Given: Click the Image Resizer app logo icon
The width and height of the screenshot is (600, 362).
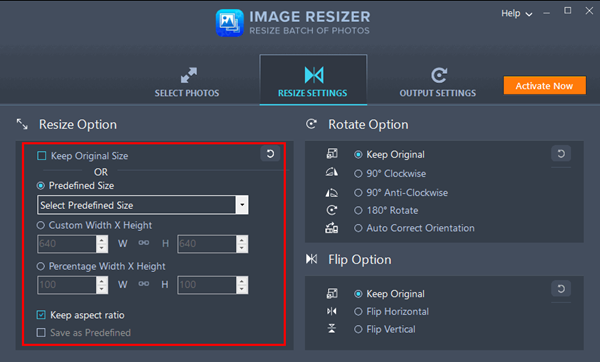Looking at the screenshot, I should pyautogui.click(x=230, y=23).
